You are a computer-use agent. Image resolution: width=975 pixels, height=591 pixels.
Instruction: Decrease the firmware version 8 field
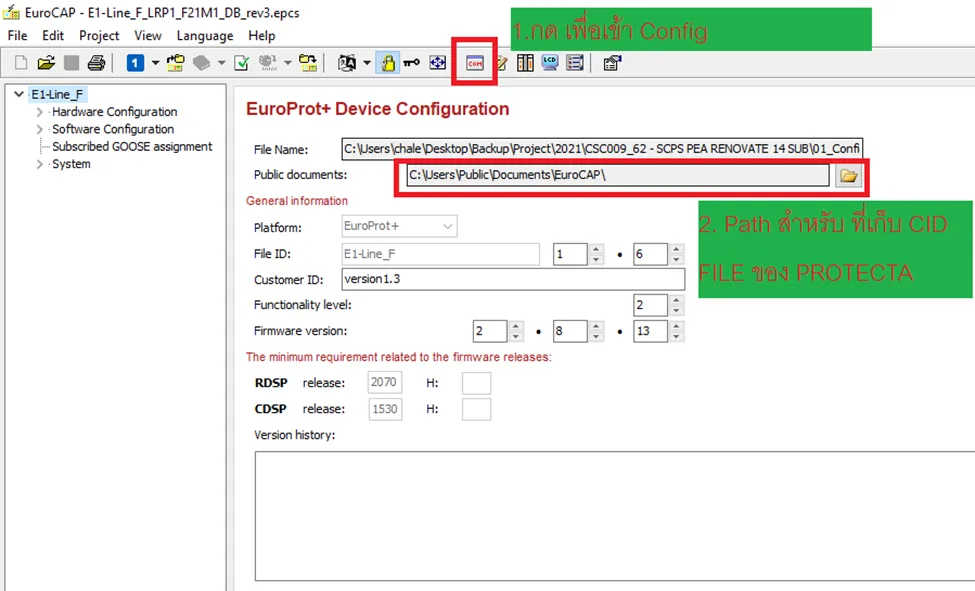[x=596, y=337]
